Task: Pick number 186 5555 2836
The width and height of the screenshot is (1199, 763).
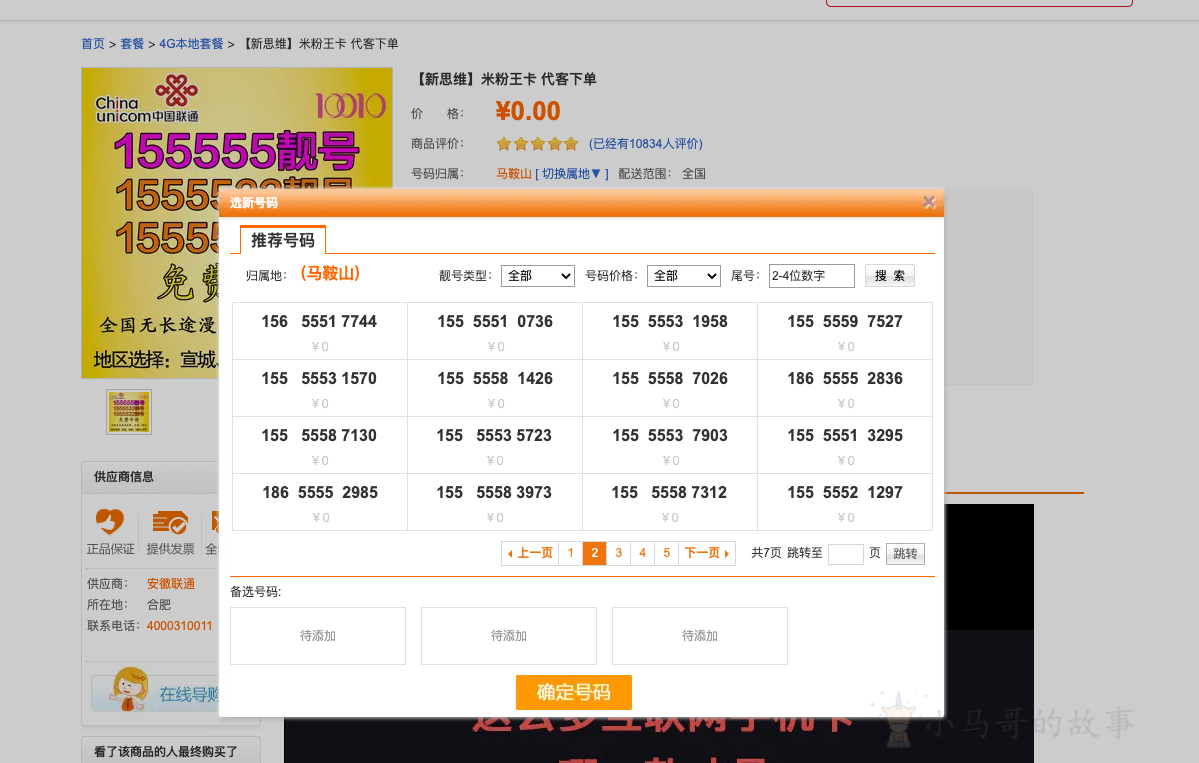Action: point(845,388)
